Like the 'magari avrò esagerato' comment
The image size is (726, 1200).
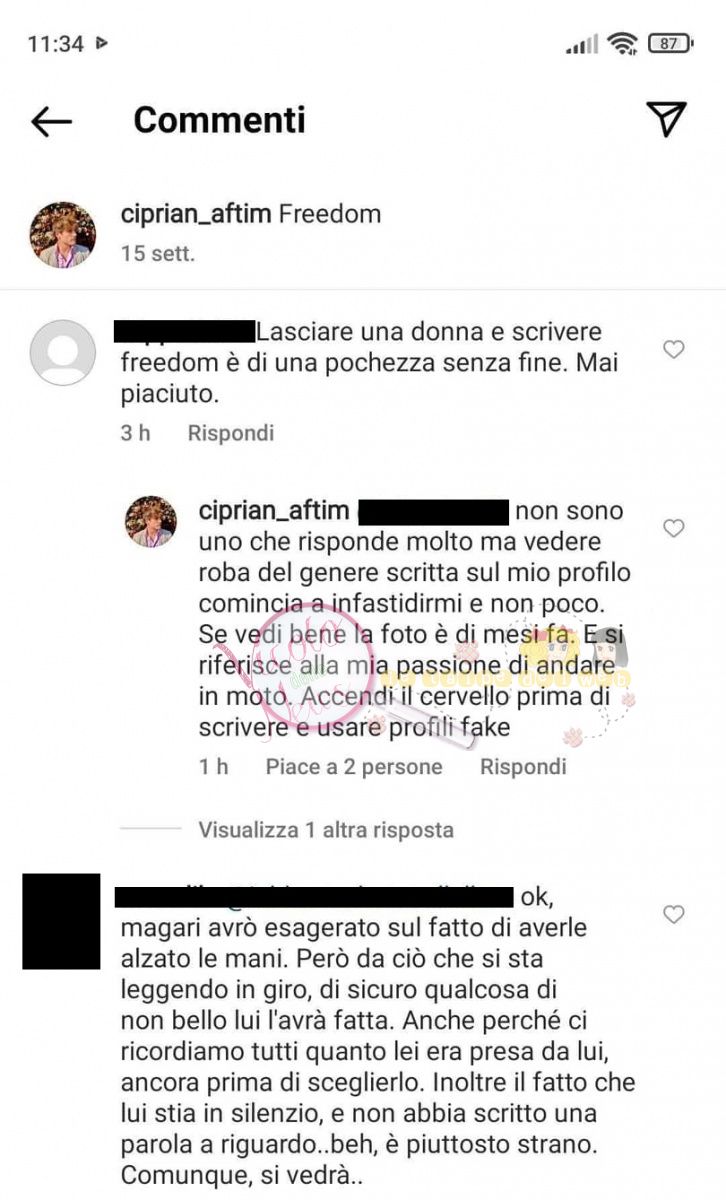(674, 914)
